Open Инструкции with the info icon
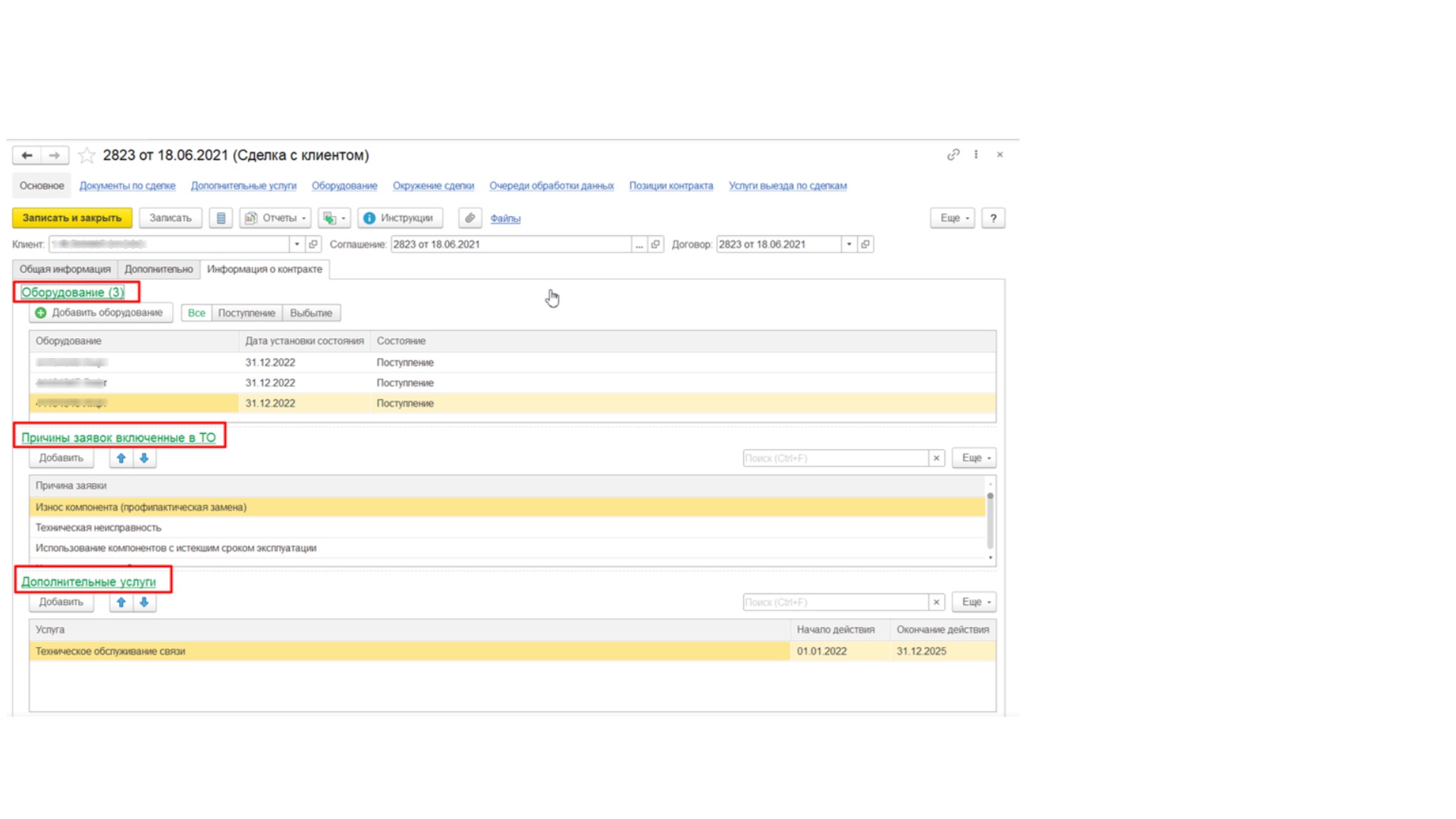1456x819 pixels. point(400,218)
